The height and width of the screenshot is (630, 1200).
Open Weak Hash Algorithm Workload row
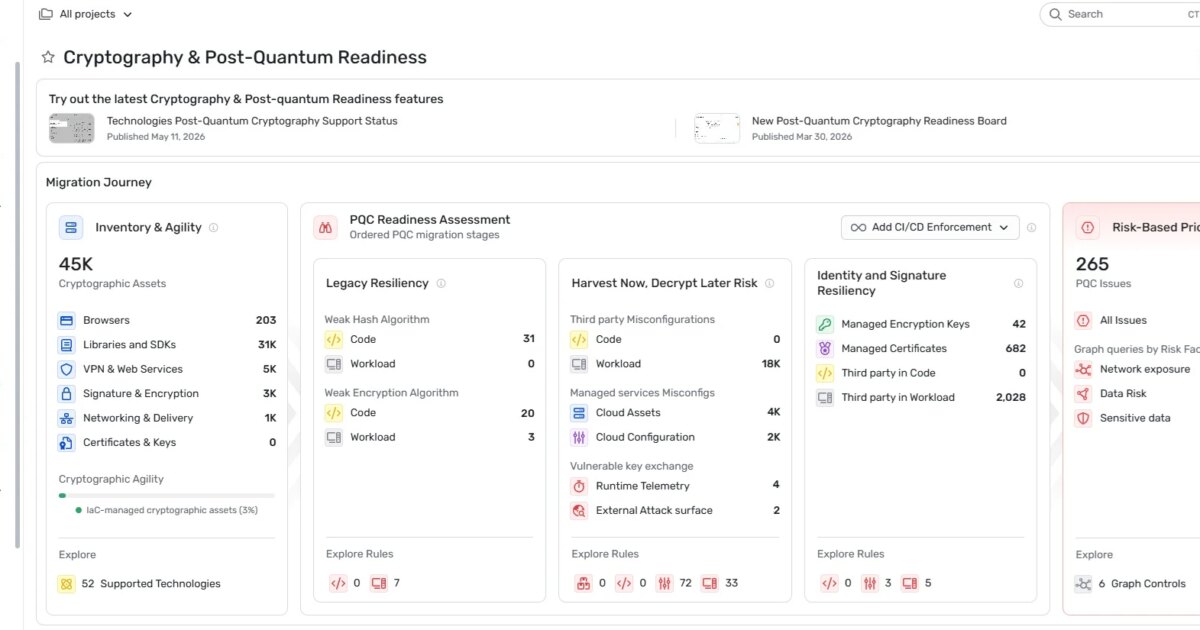pyautogui.click(x=430, y=364)
